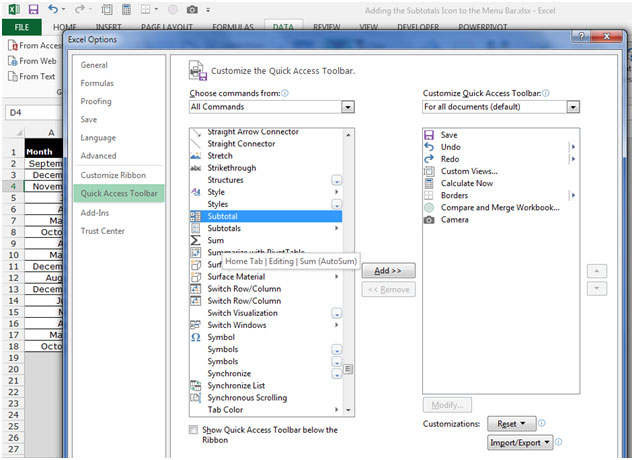
Task: Click the command list scrollbar thumb
Action: pyautogui.click(x=348, y=369)
